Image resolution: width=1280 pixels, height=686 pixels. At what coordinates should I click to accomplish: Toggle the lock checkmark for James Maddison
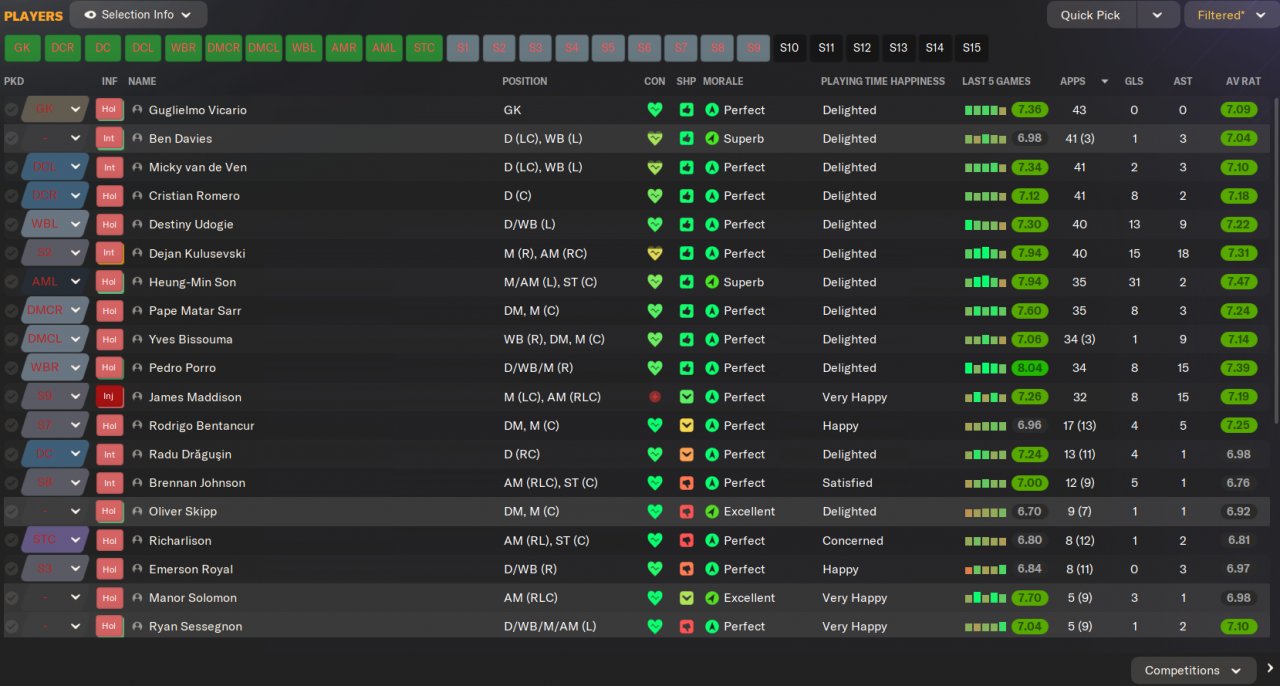[11, 397]
